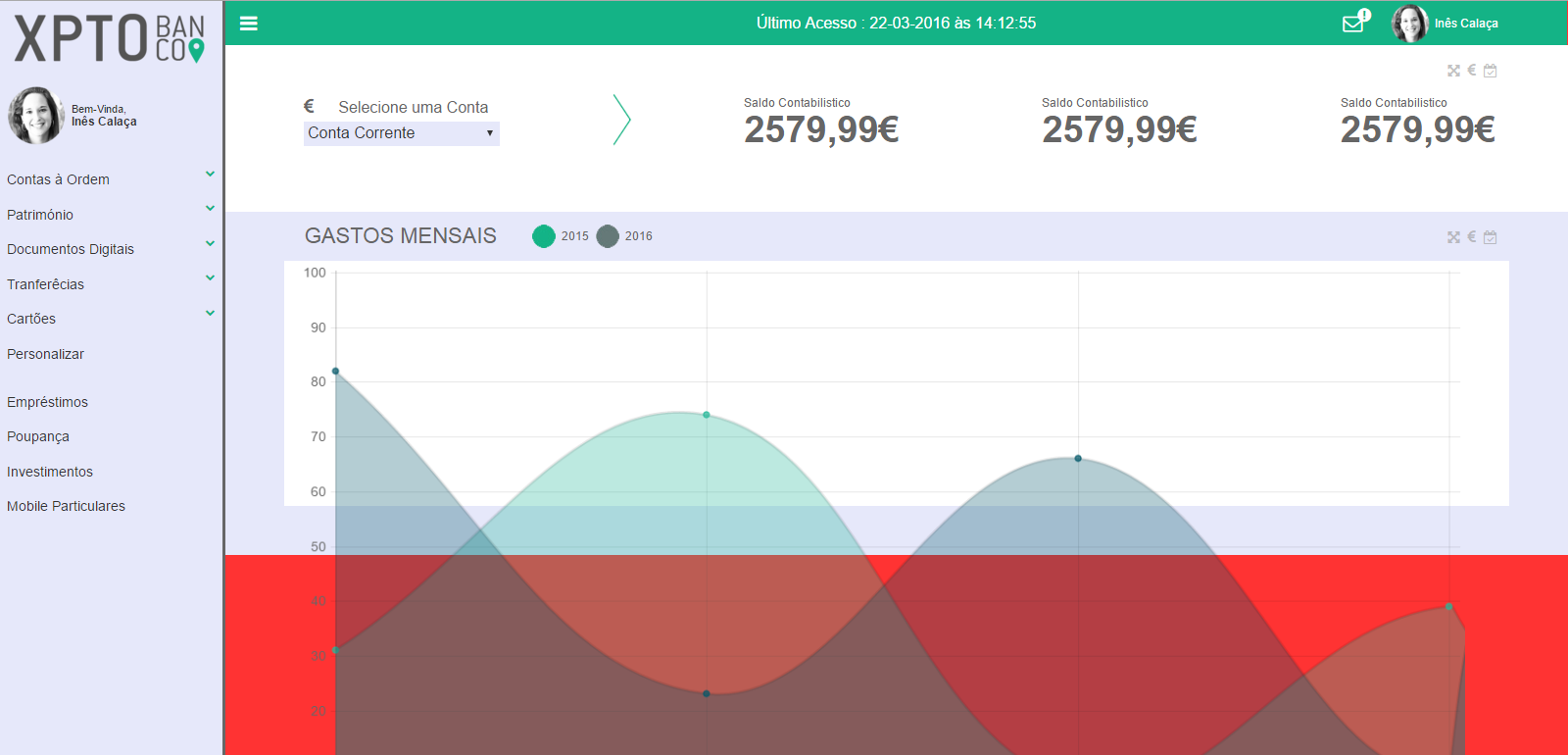This screenshot has height=755, width=1568.
Task: Open the mail notifications envelope icon
Action: [x=1355, y=22]
